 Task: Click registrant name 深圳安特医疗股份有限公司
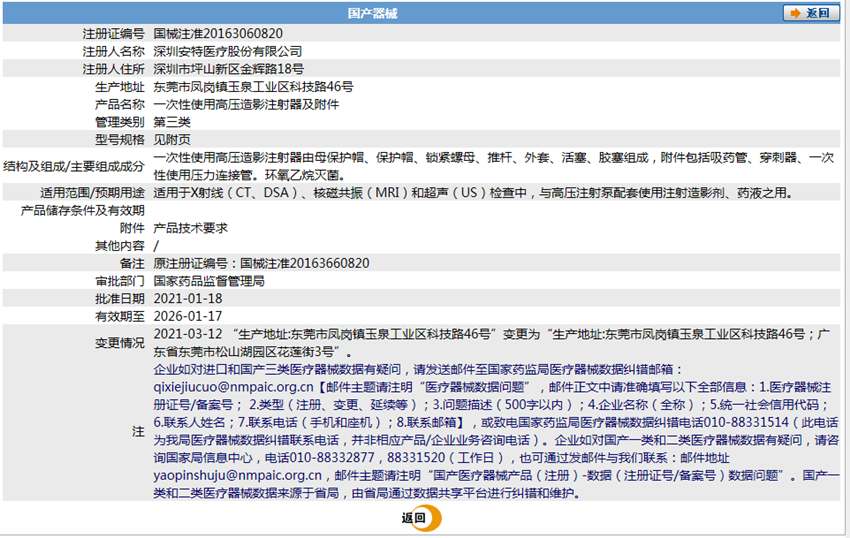[x=228, y=52]
